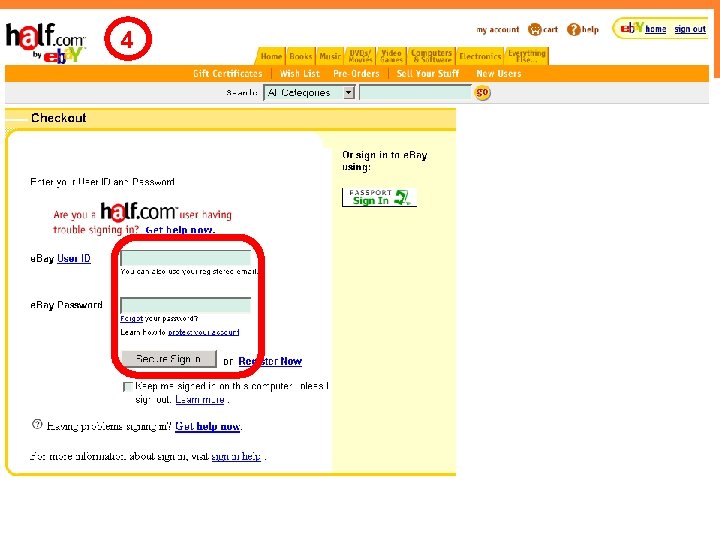This screenshot has width=720, height=540.
Task: Click the Forgot your password link
Action: click(x=131, y=319)
